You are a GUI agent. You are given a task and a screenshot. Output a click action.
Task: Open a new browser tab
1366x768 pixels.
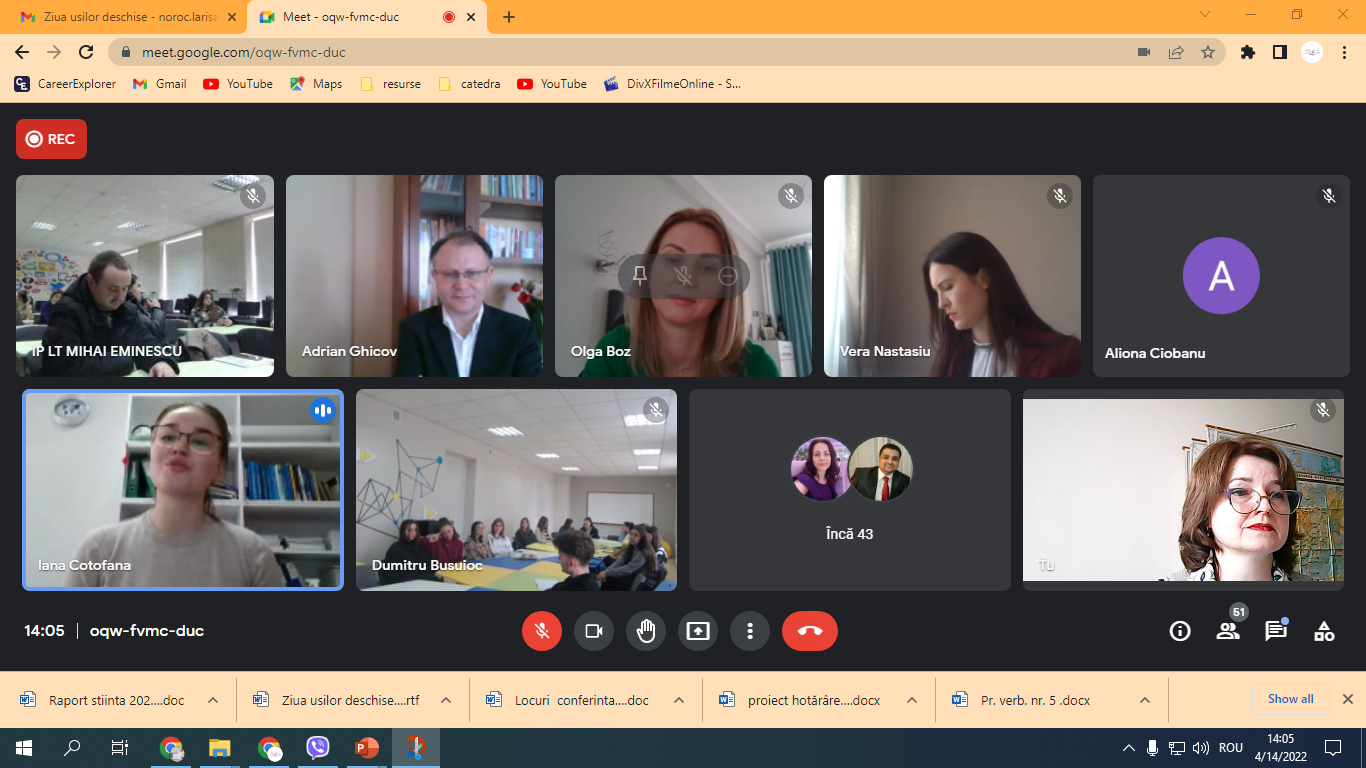[509, 17]
